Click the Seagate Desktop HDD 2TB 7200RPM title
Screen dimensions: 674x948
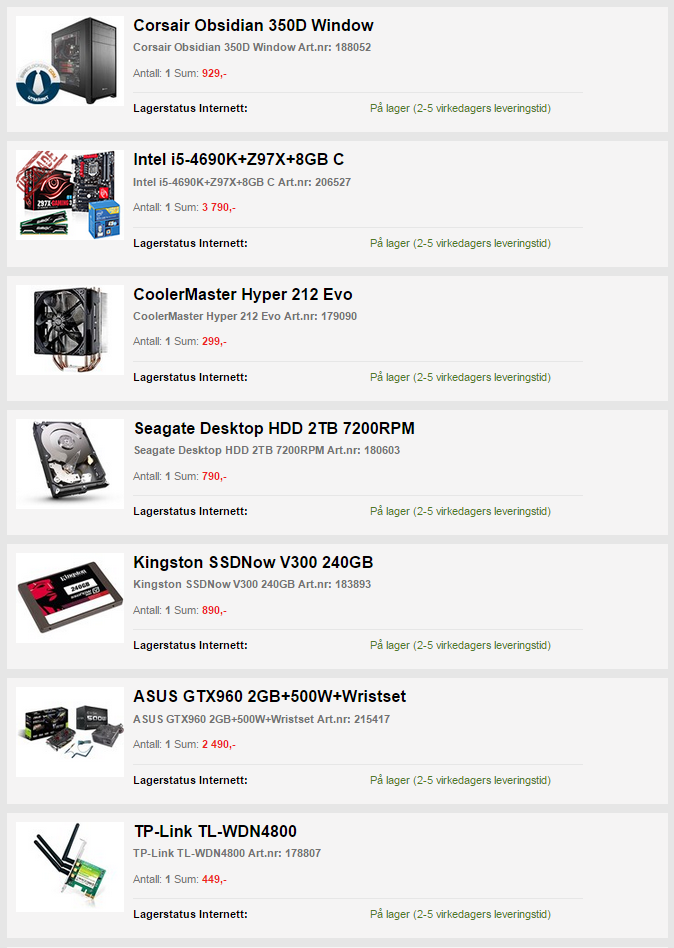point(274,429)
